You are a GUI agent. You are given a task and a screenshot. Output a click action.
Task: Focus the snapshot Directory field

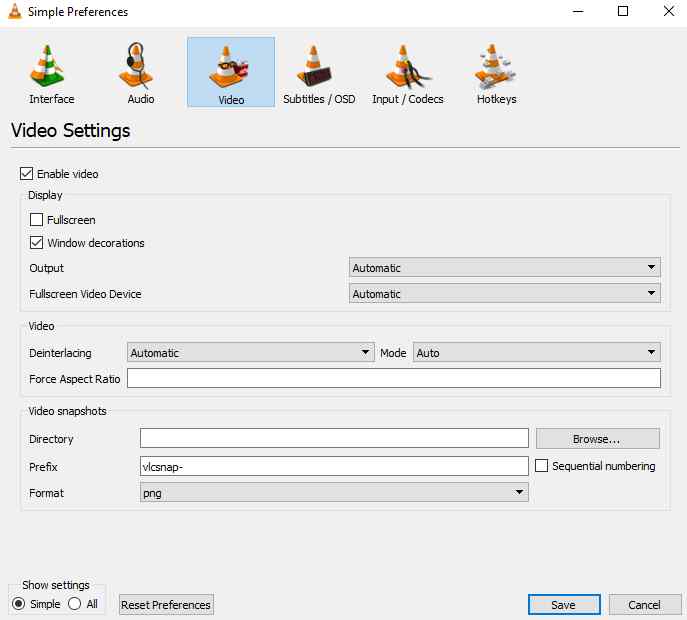(x=334, y=438)
